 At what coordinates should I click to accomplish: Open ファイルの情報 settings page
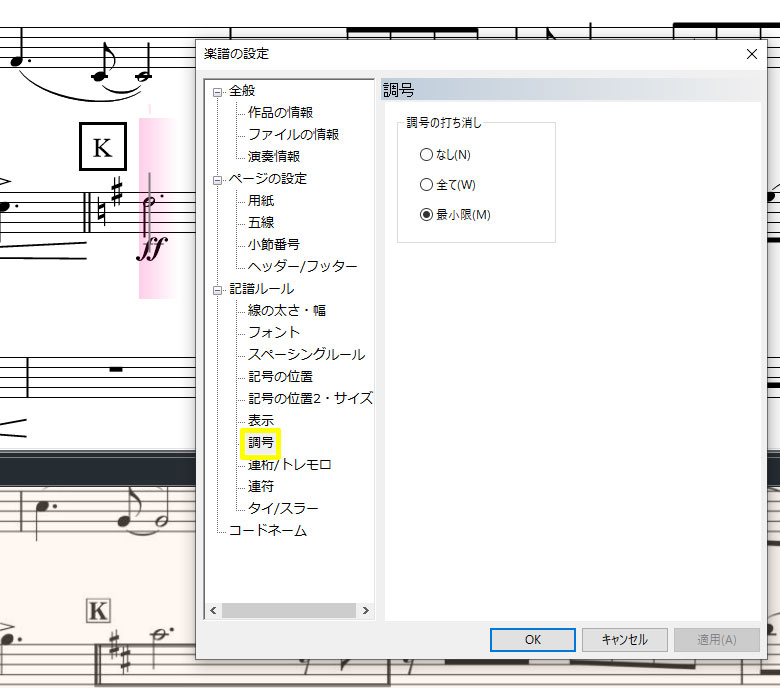click(x=293, y=134)
